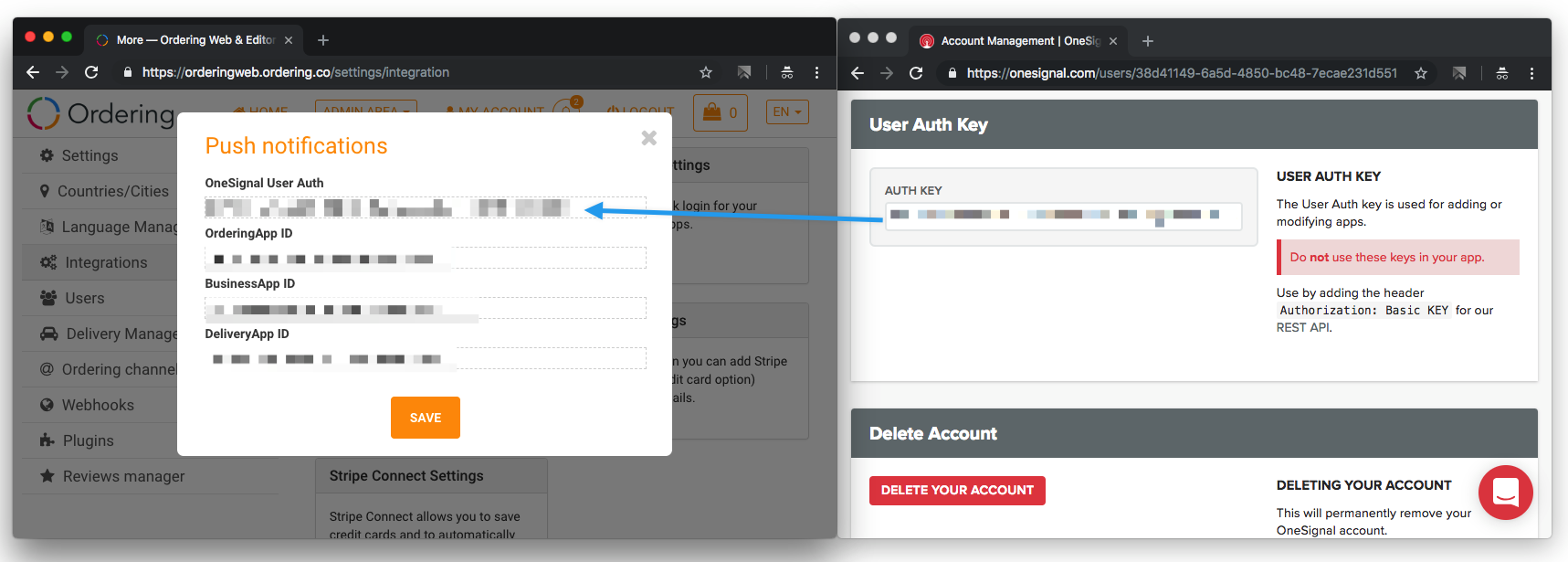
Task: Click the incognito icon in the Ordering window toolbar
Action: coord(787,72)
